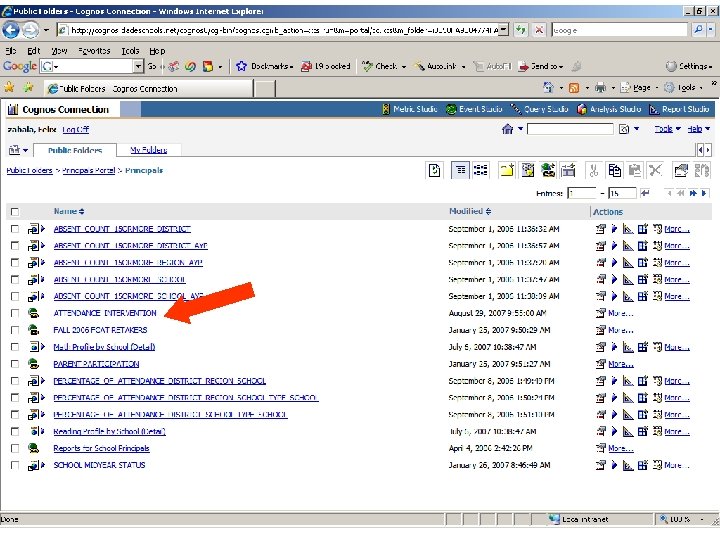720x540 pixels.
Task: Open the File menu
Action: tap(10, 51)
